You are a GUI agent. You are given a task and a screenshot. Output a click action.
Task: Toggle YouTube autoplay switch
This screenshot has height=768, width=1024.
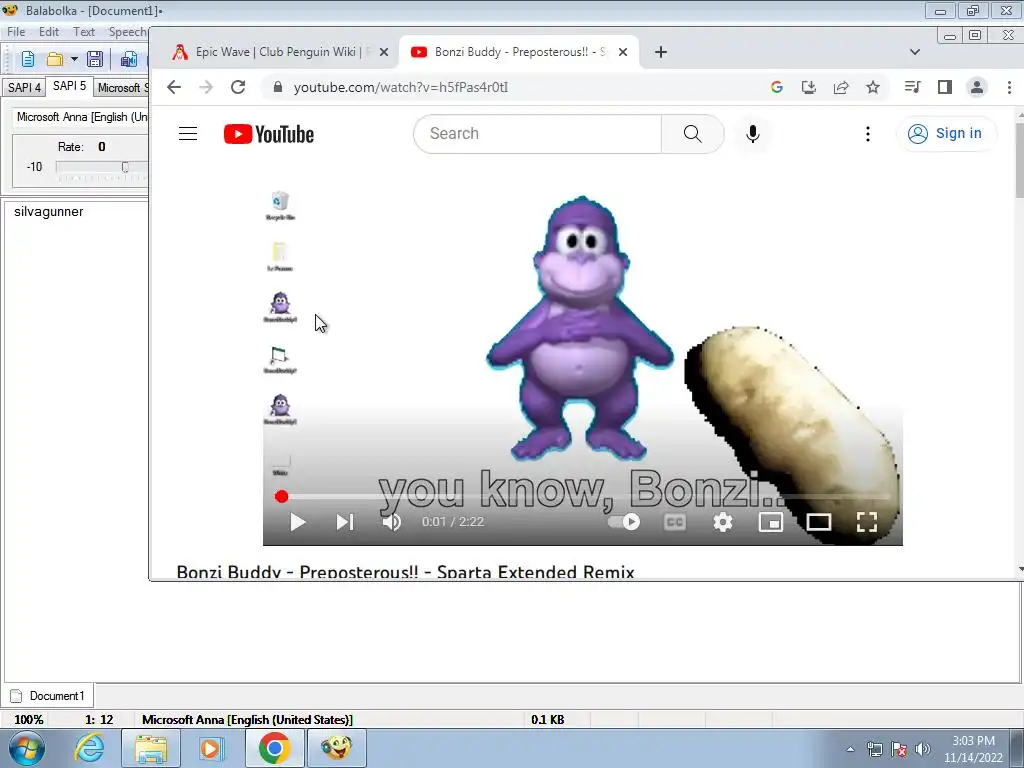point(624,522)
